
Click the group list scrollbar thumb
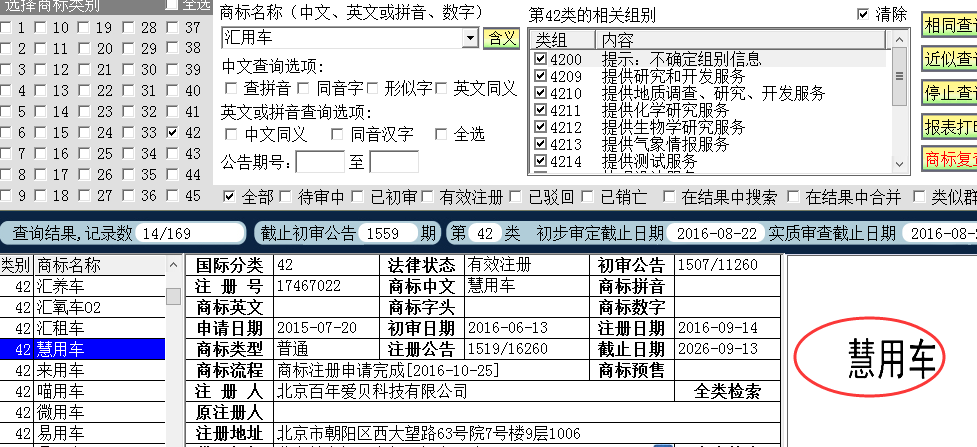(899, 76)
